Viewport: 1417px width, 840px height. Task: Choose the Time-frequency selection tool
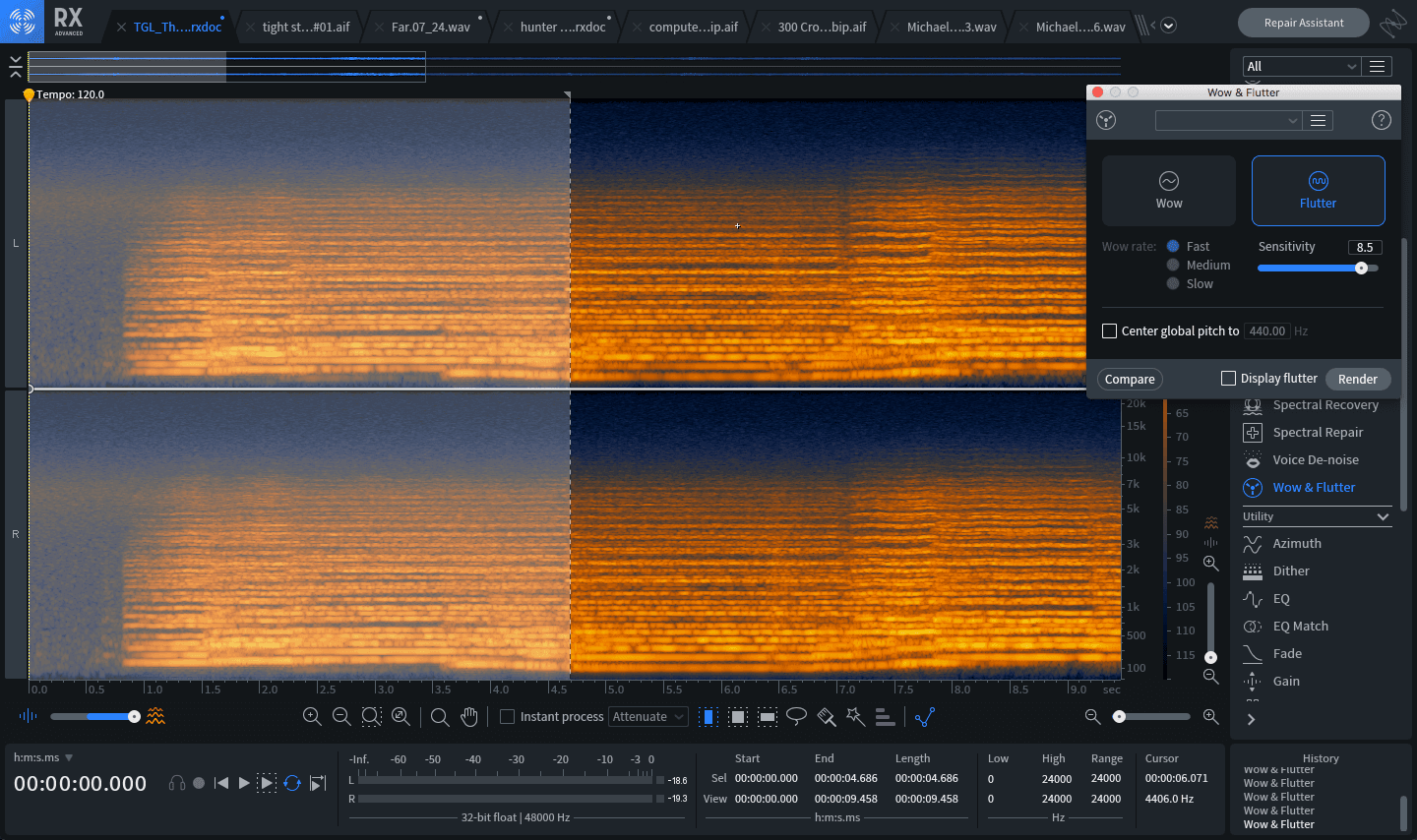738,717
